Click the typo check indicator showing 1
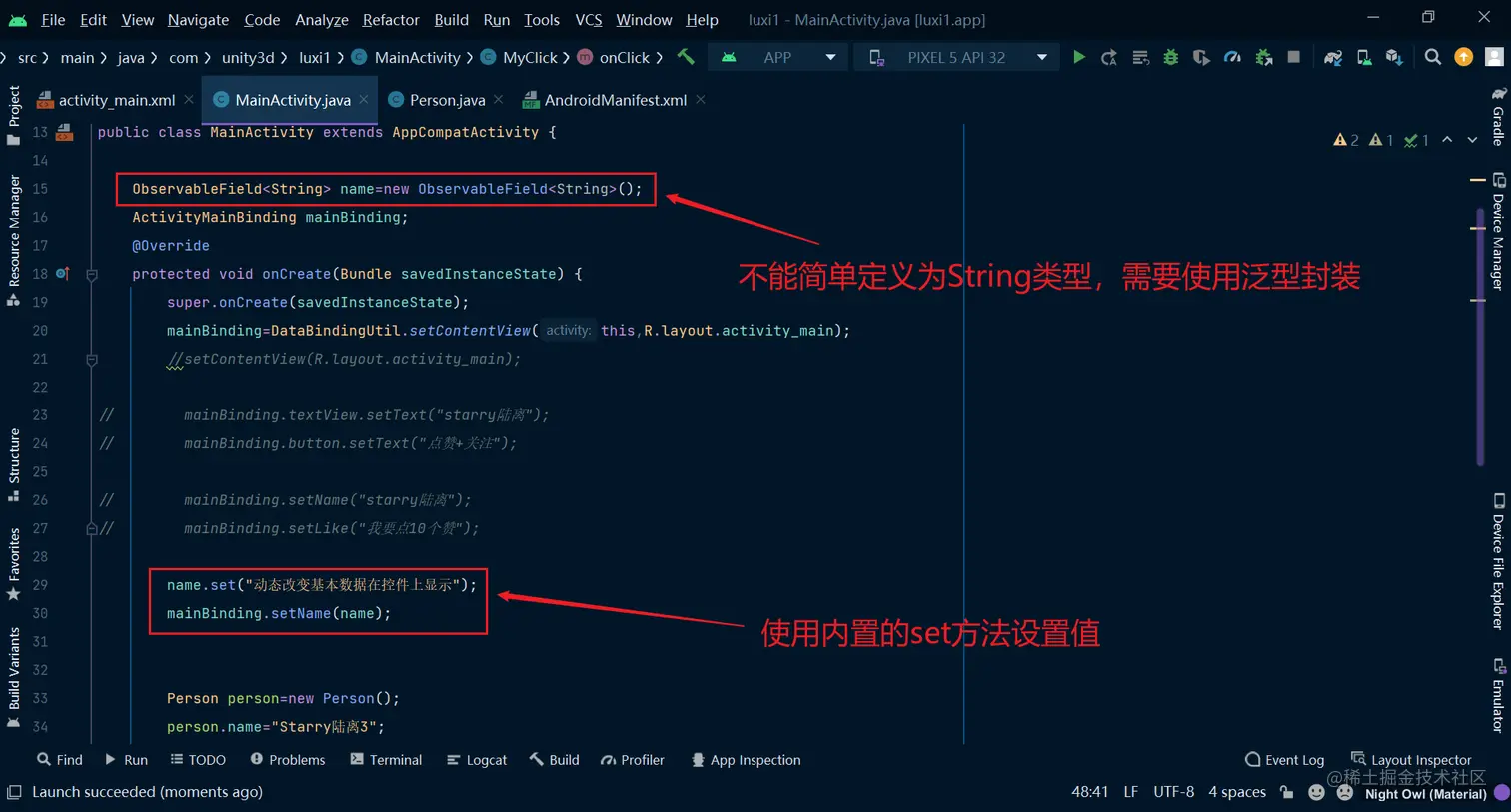The width and height of the screenshot is (1511, 812). pyautogui.click(x=1416, y=140)
